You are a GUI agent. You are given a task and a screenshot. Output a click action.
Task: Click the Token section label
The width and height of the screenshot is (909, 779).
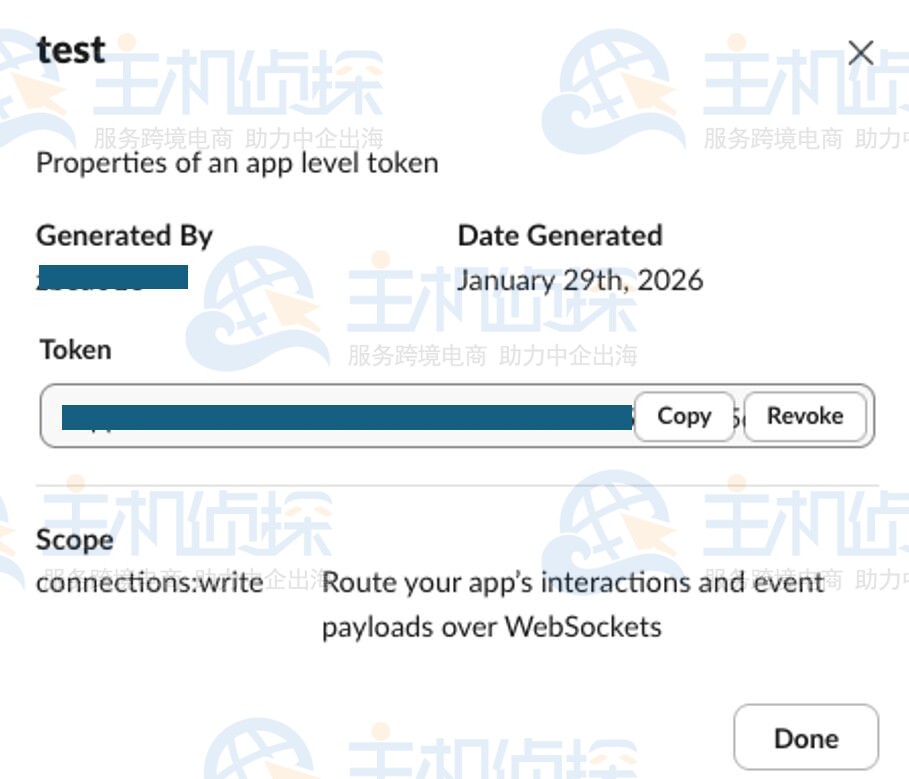74,350
